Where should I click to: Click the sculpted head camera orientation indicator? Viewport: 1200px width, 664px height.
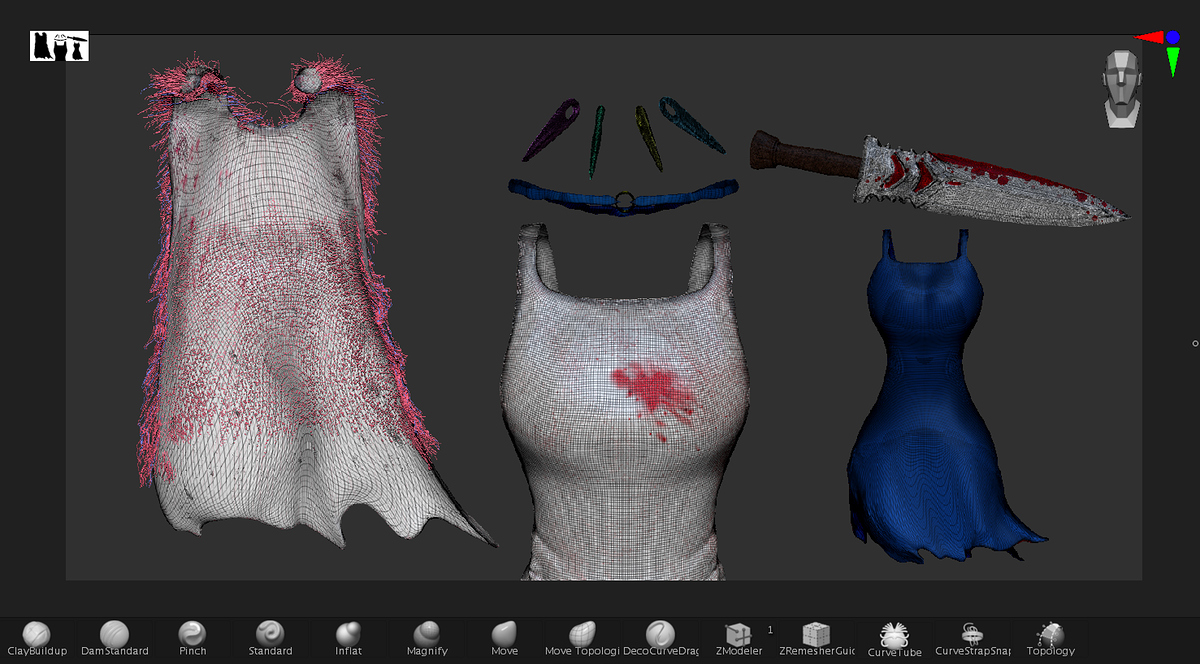[1121, 90]
